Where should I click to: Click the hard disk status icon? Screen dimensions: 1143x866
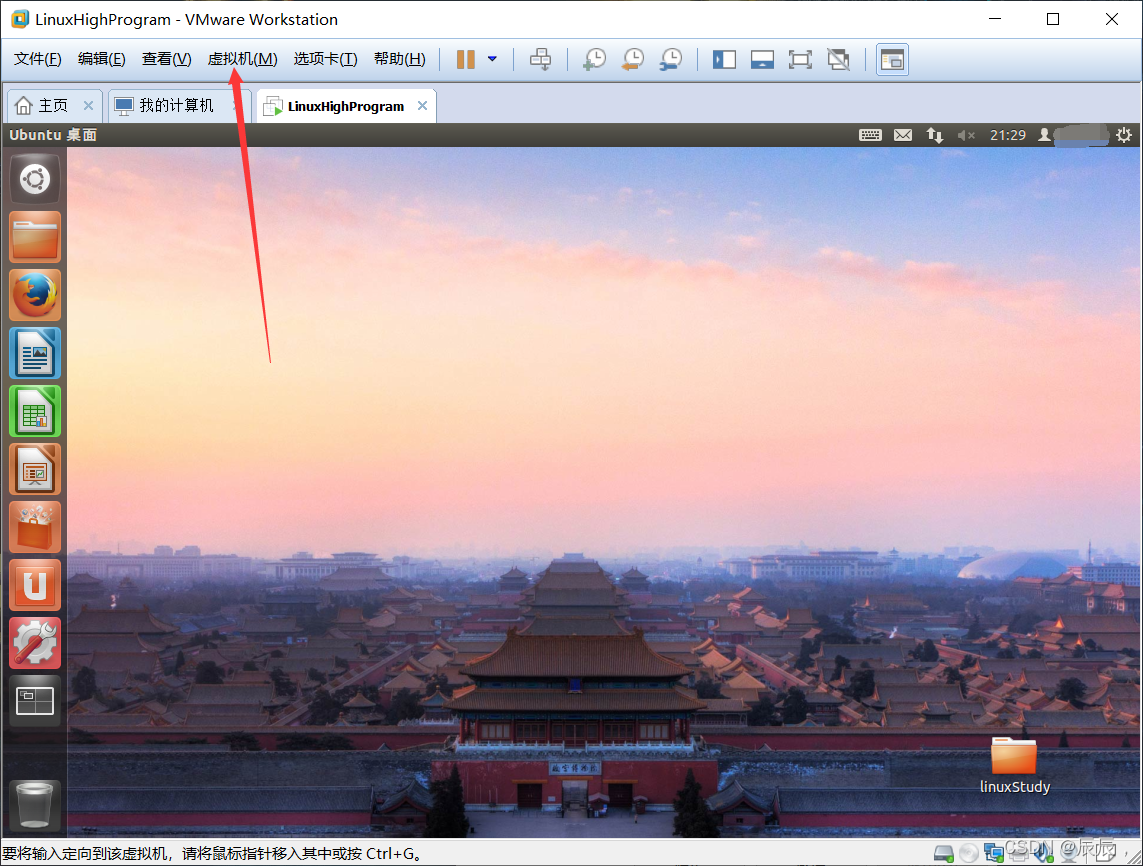pos(944,852)
